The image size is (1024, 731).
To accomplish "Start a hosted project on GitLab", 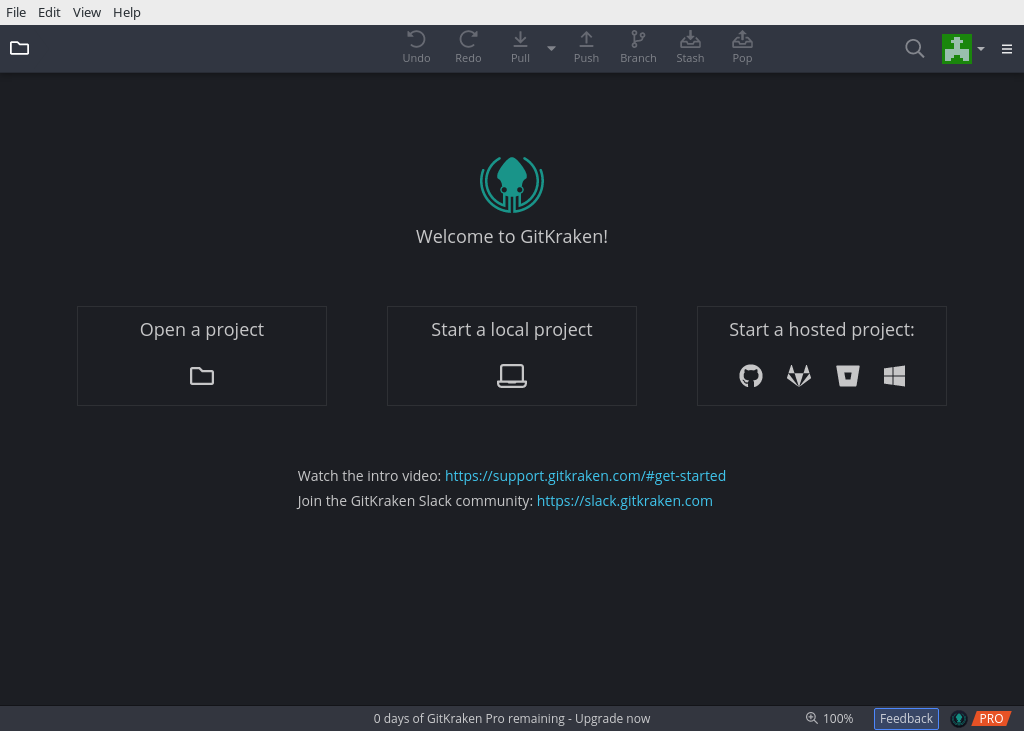I will (x=799, y=376).
